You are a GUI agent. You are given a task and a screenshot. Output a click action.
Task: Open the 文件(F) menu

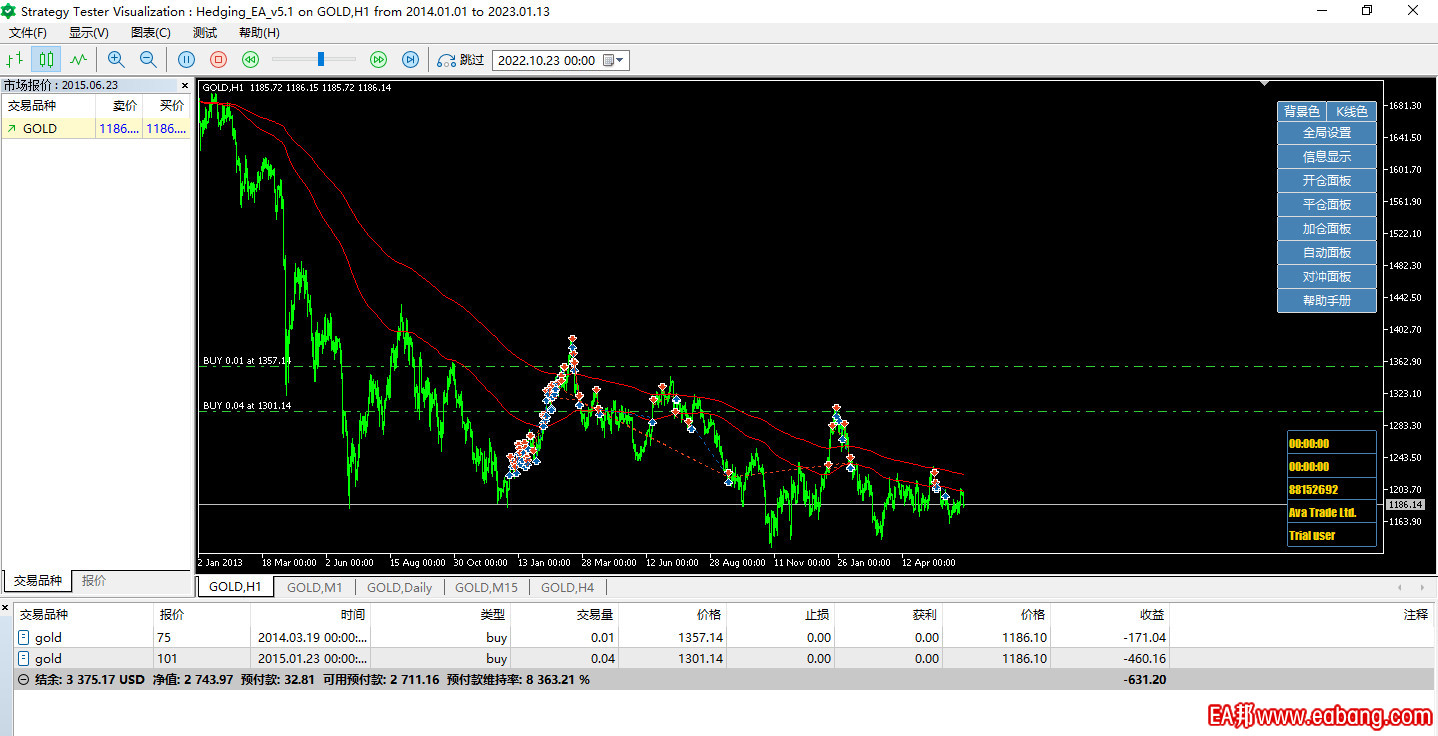(x=28, y=33)
